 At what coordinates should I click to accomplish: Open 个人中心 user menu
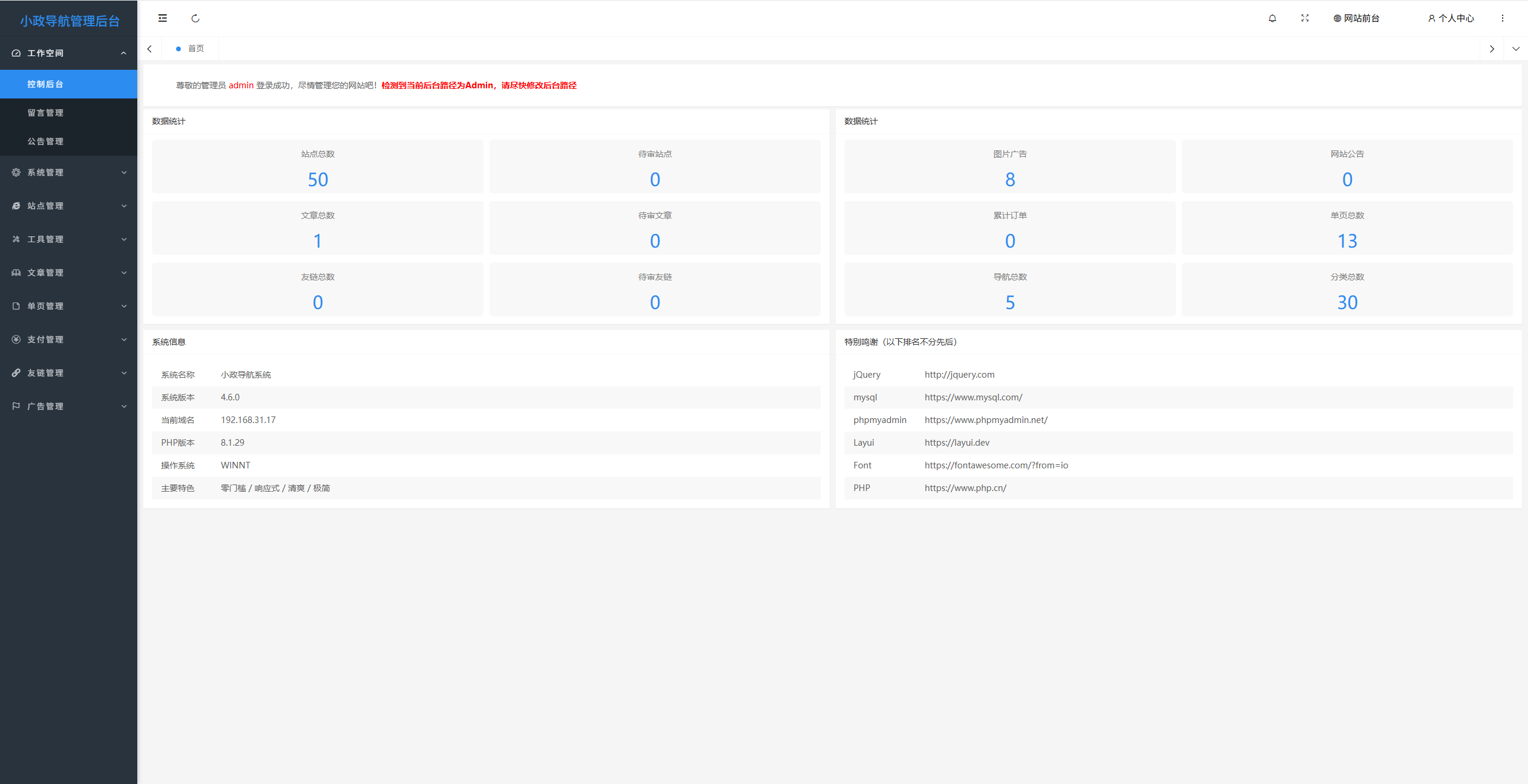pos(1450,18)
